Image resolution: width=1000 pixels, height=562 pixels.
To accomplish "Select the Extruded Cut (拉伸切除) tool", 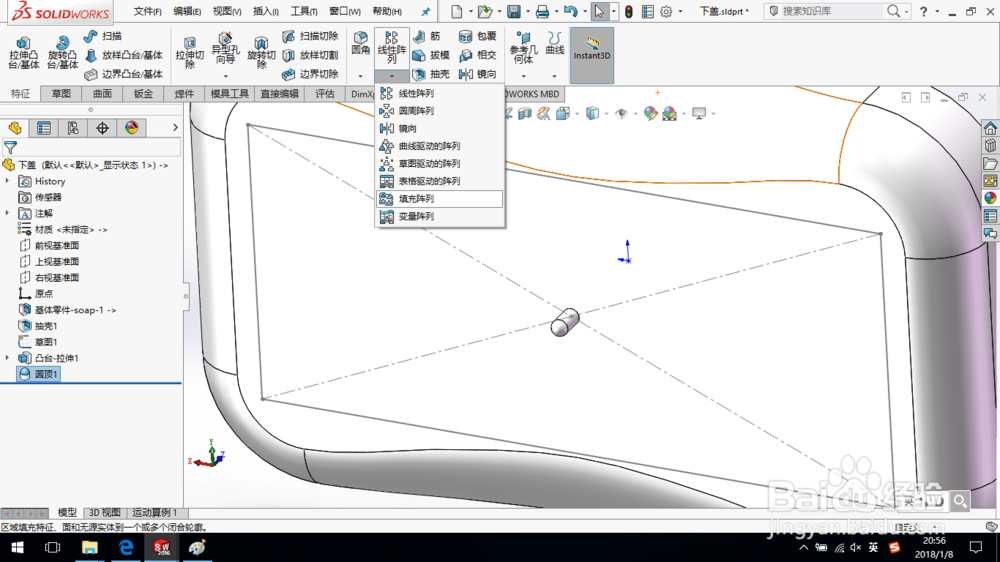I will tap(189, 52).
